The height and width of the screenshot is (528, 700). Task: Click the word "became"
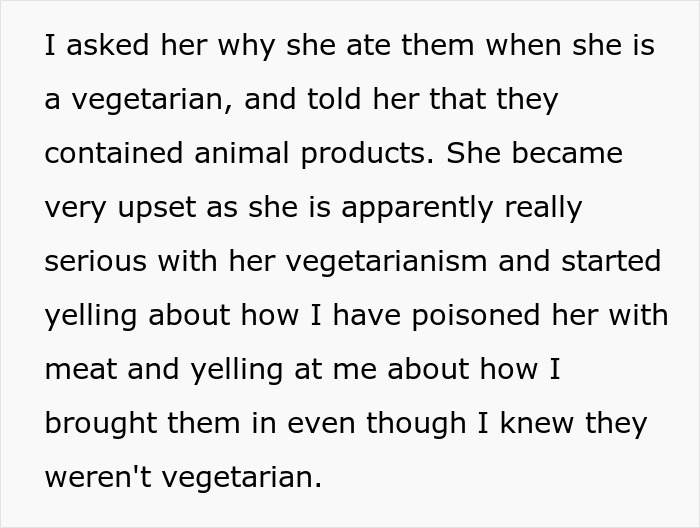point(567,153)
